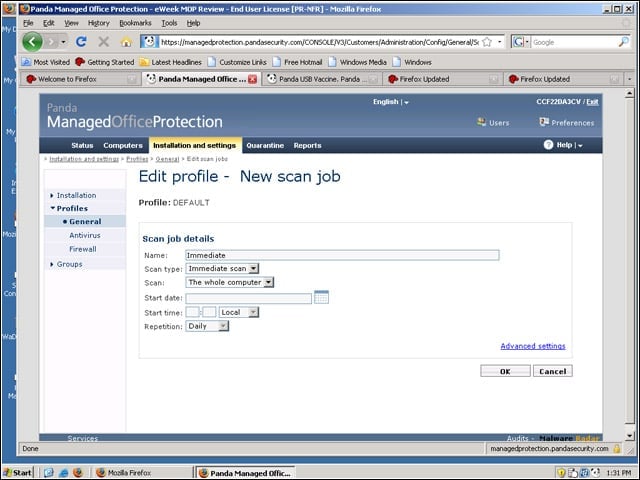Open the History menu

[99, 23]
